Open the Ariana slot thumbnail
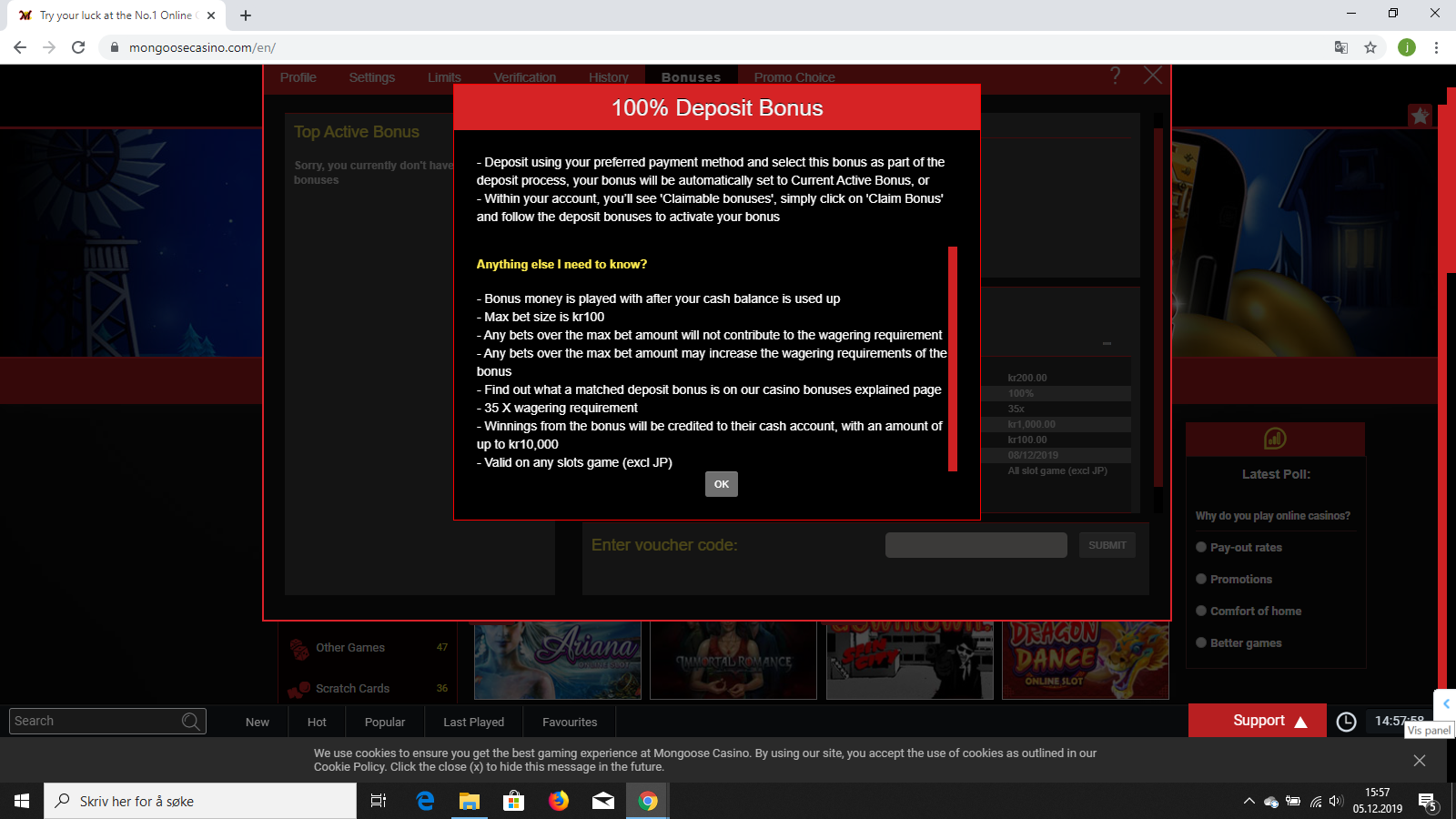 pyautogui.click(x=558, y=661)
